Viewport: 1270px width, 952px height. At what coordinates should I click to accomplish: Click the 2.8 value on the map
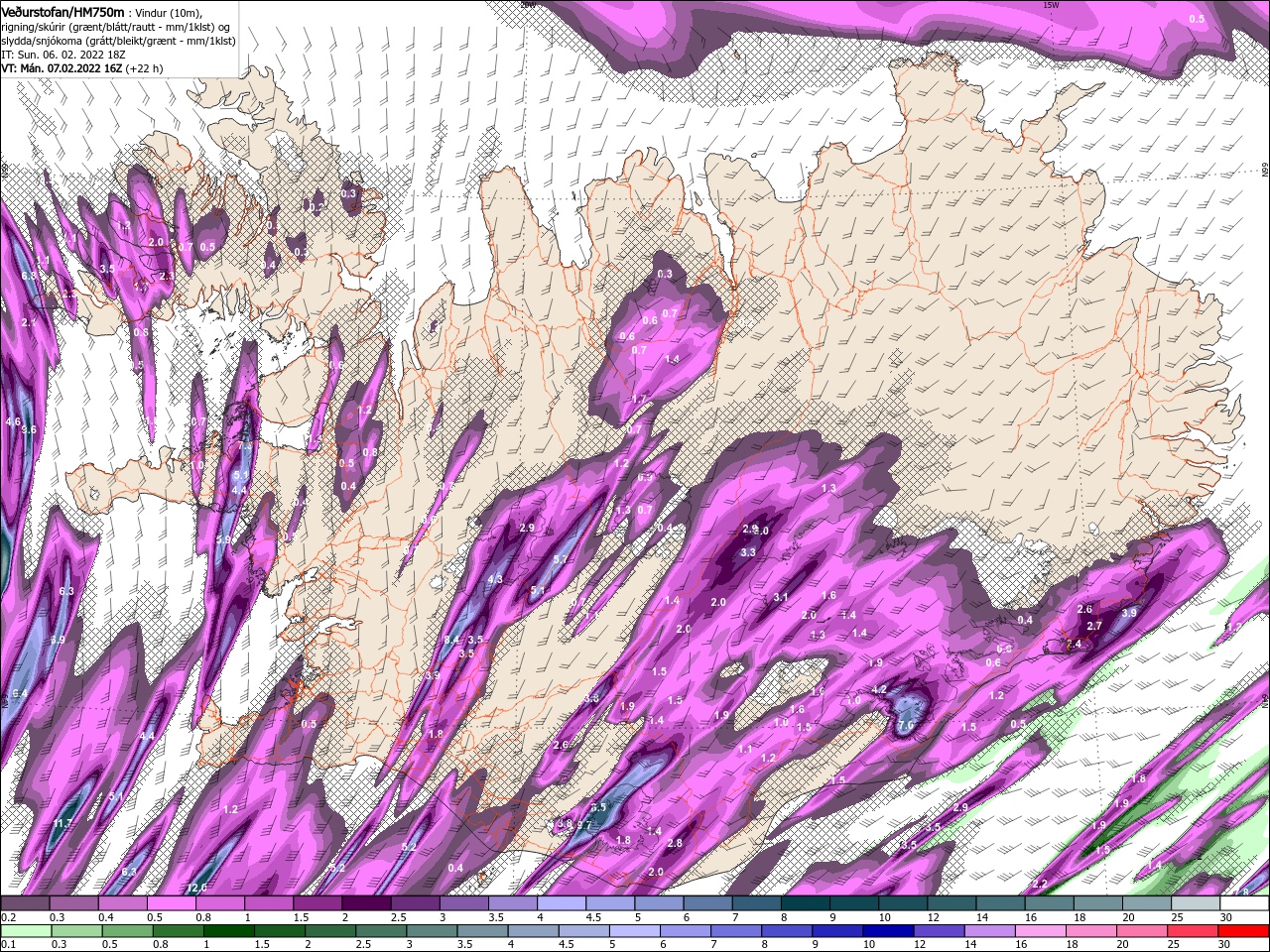(675, 843)
